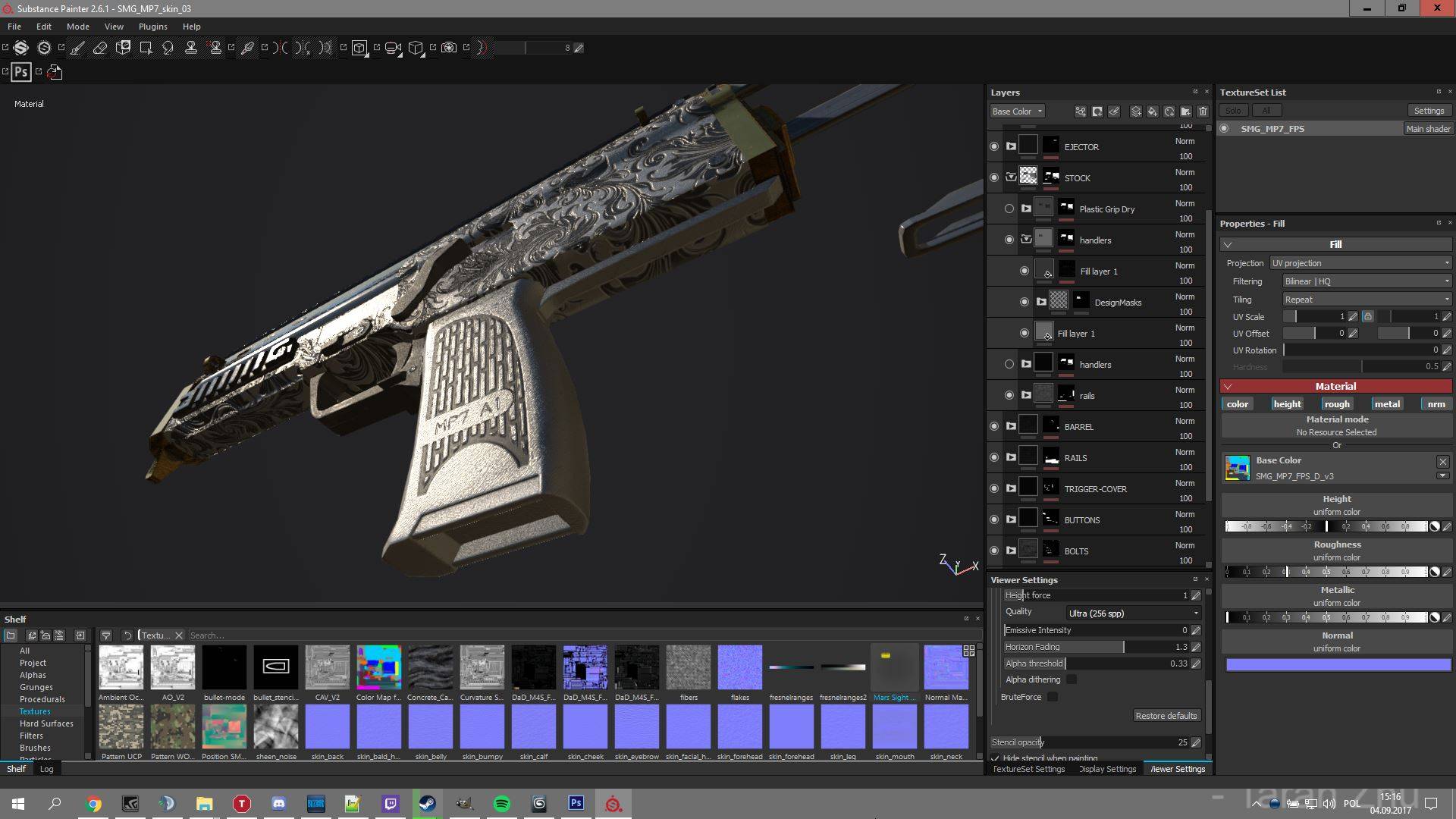
Task: Drag the Roughness uniform color slider
Action: click(x=1290, y=572)
